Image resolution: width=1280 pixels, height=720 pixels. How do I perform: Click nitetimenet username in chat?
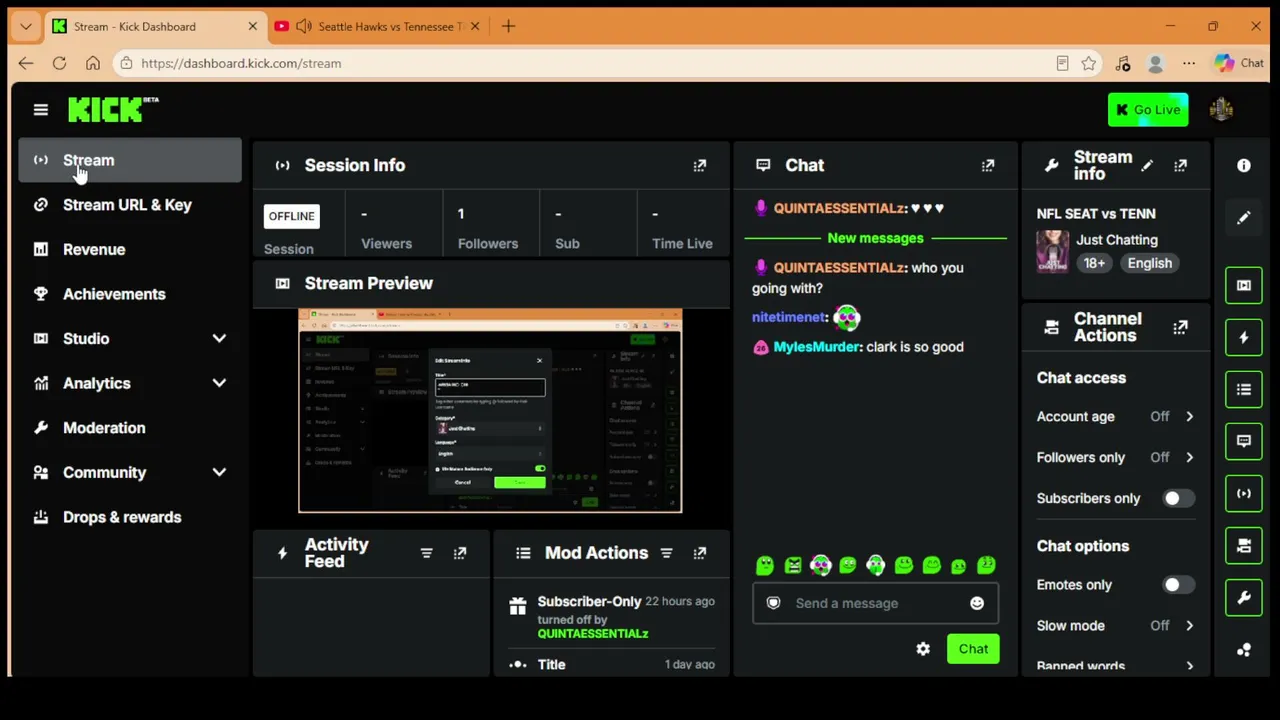pos(789,317)
